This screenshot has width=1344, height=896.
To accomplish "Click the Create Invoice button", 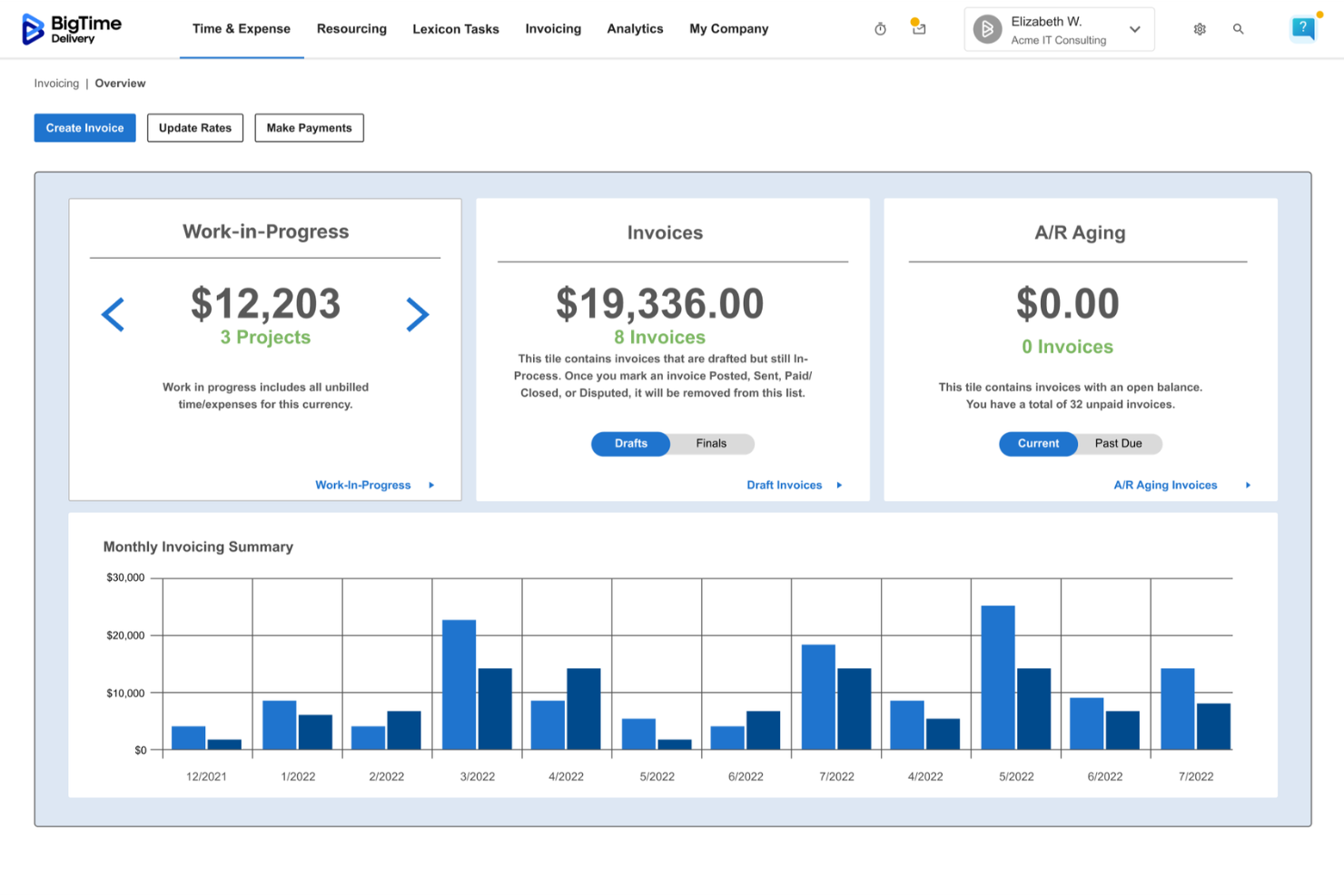I will [x=84, y=127].
